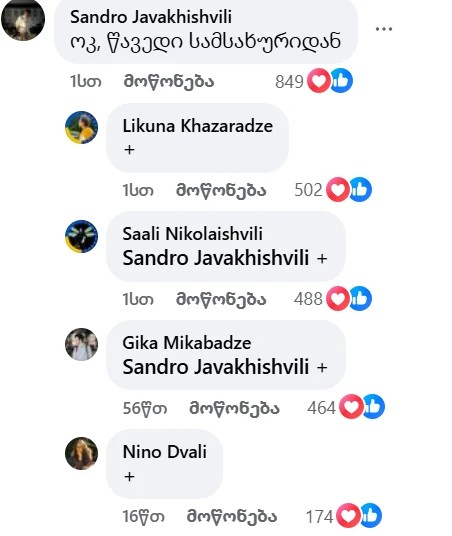Click heart reaction icon next to 849
This screenshot has width=452, height=536.
[x=319, y=81]
